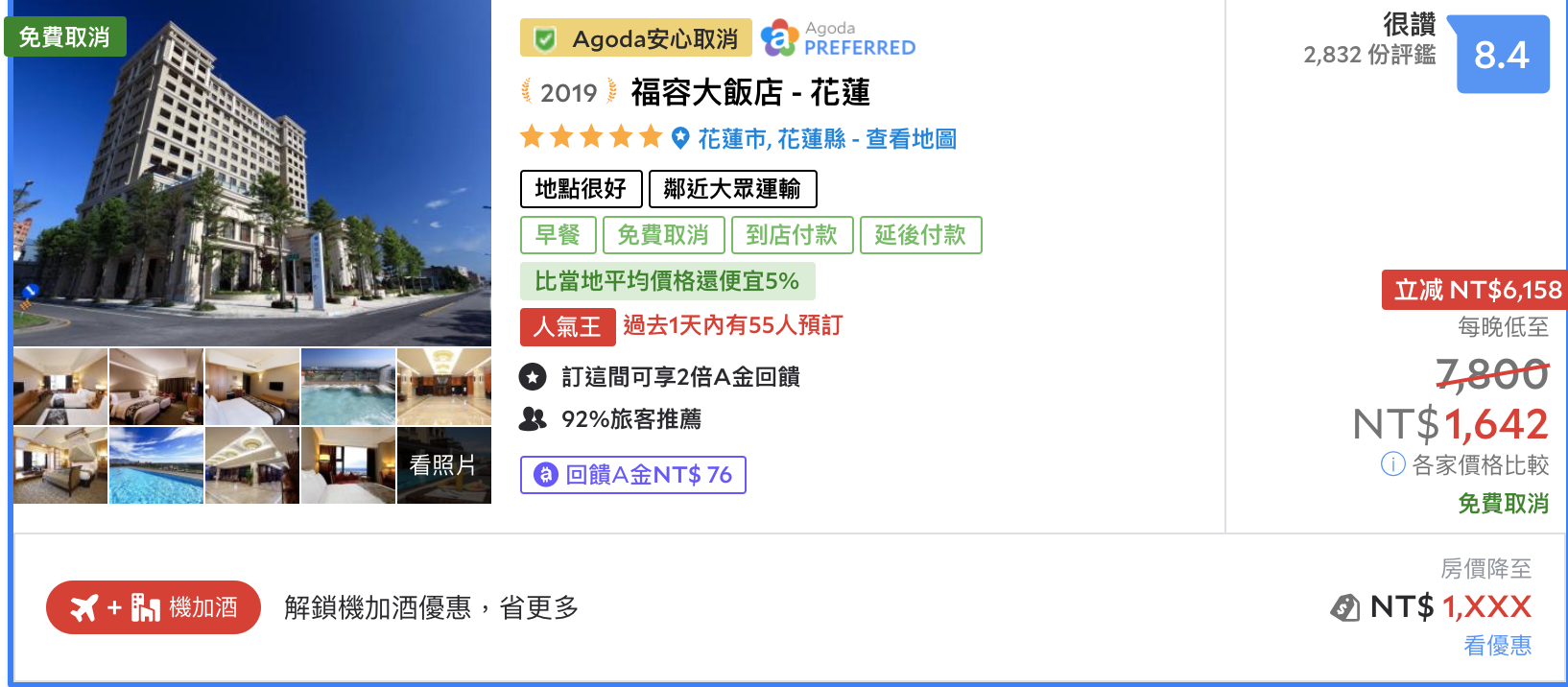The height and width of the screenshot is (687, 1568).
Task: Open hotel title 福容大飯店 - 花蓮
Action: click(750, 92)
